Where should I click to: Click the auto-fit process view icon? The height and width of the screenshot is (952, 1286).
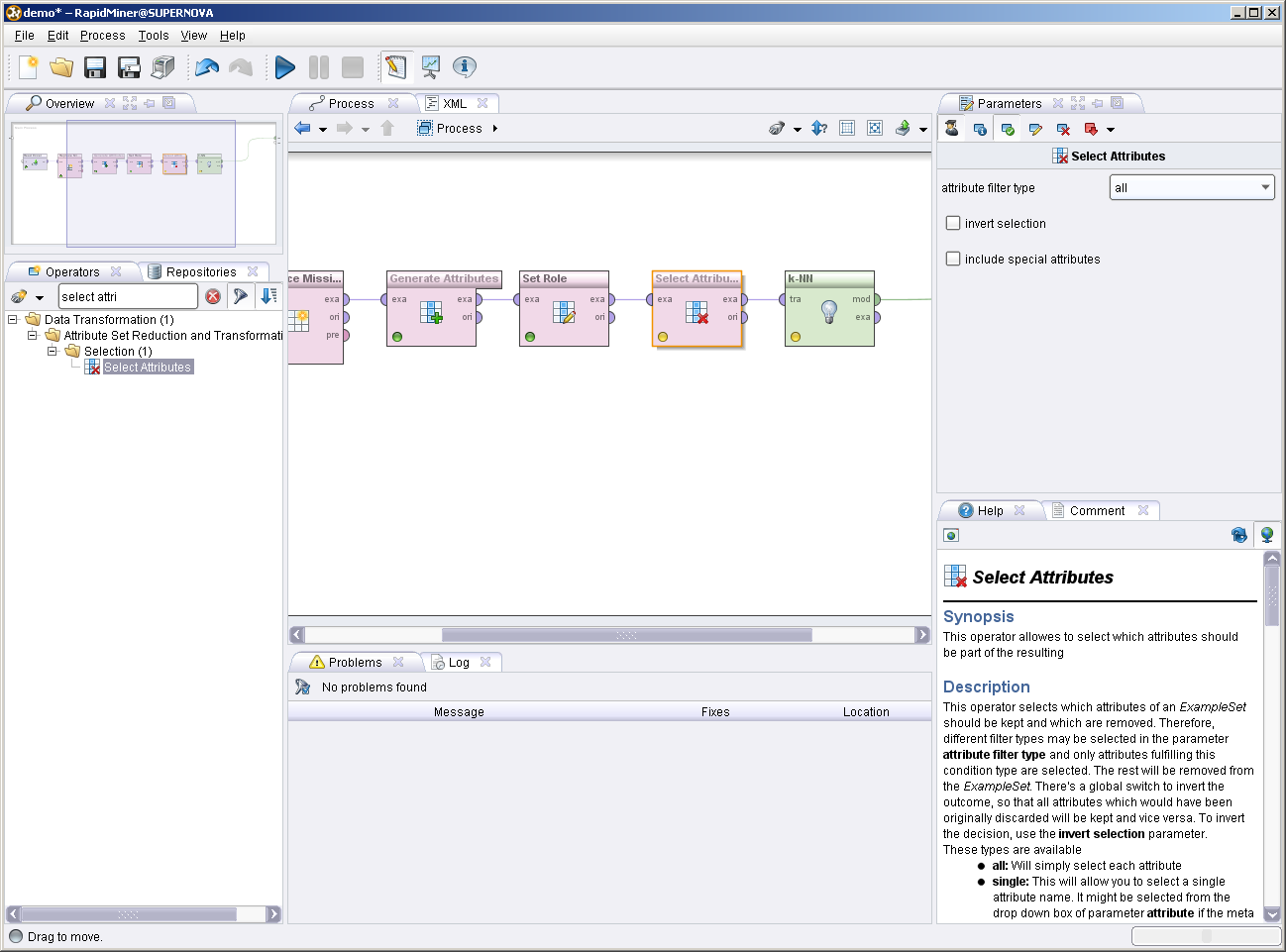(x=875, y=128)
